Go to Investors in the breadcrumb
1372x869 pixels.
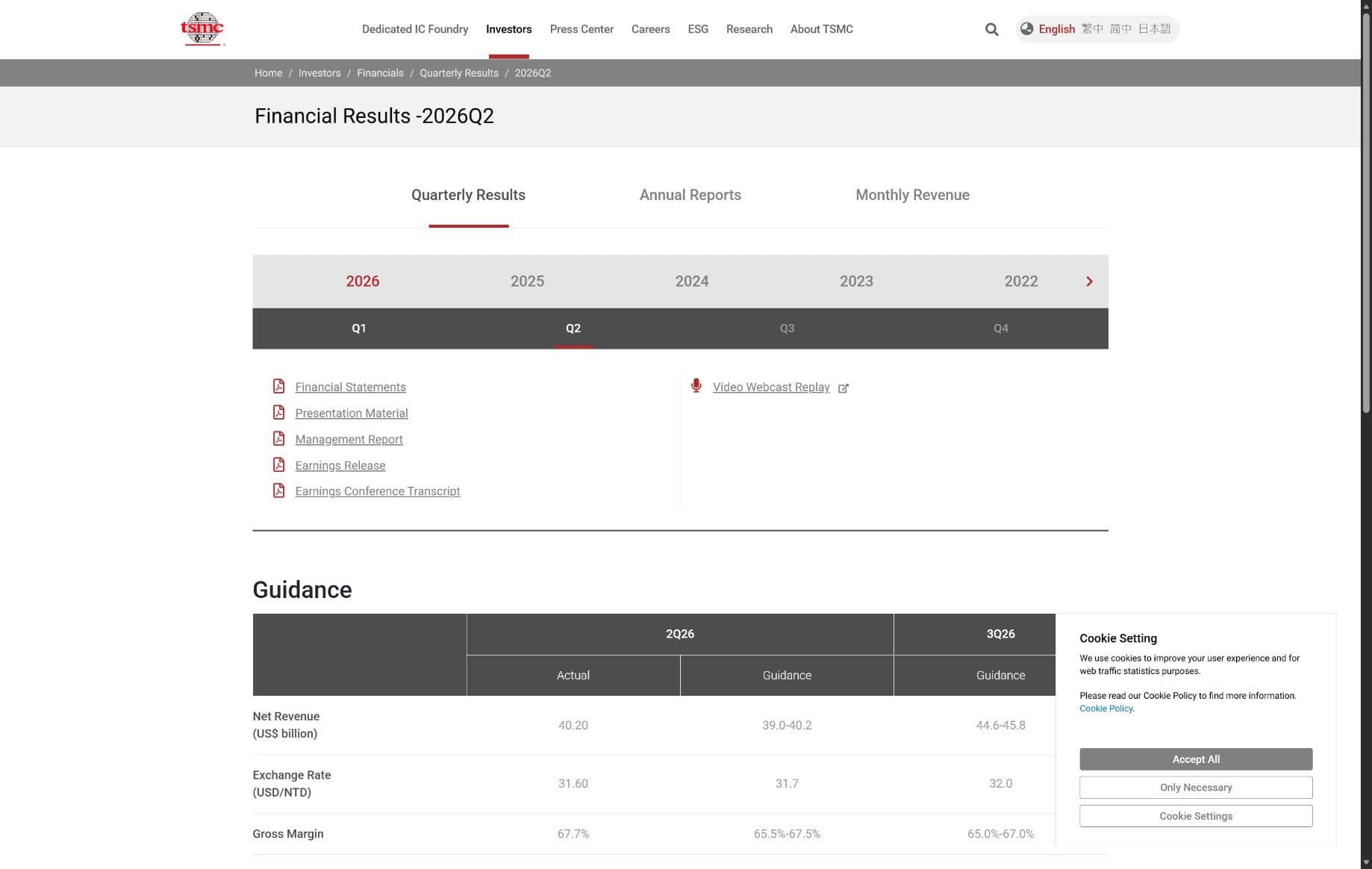click(x=319, y=73)
